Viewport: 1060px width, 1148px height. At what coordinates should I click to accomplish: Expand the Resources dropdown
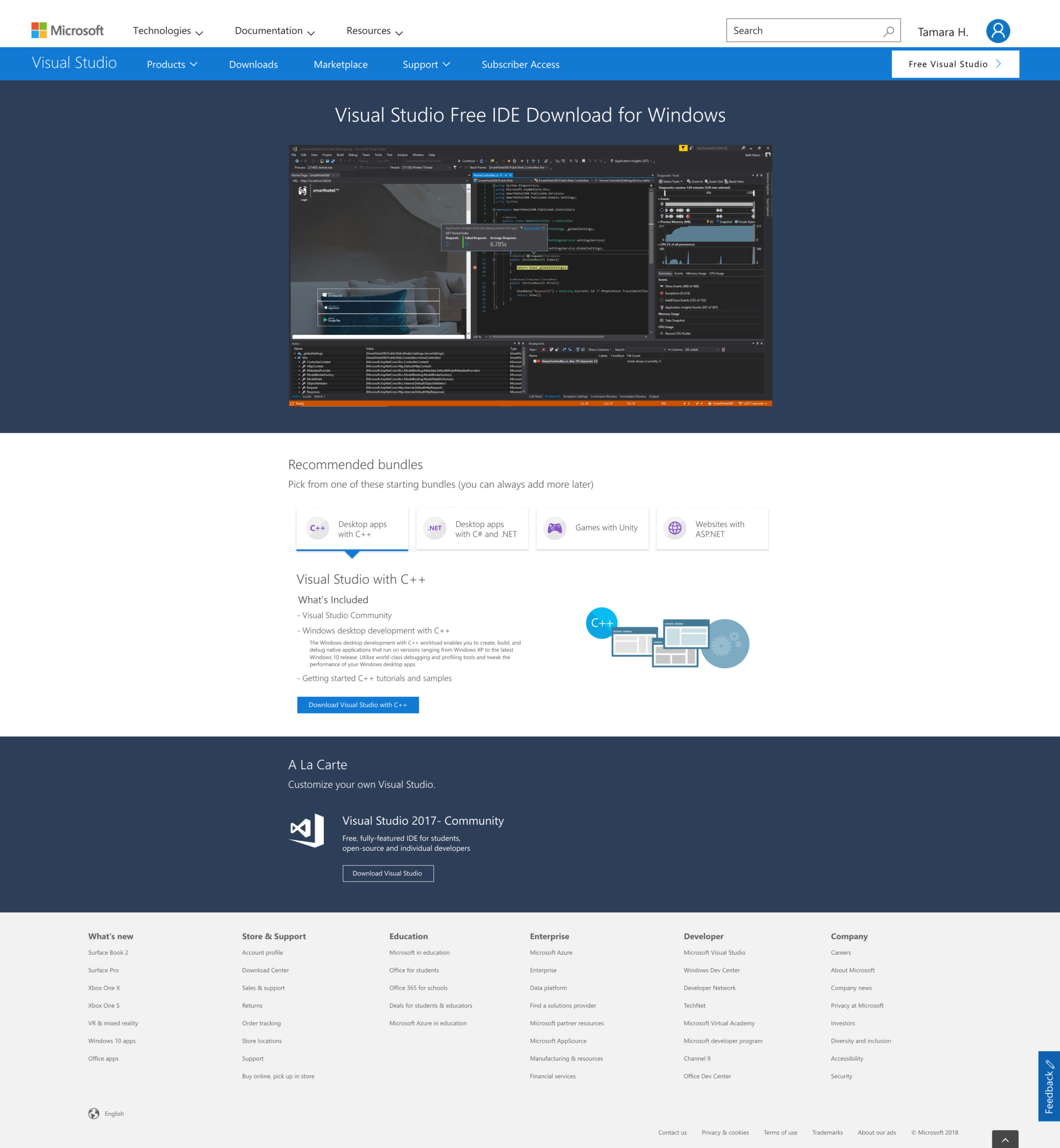pyautogui.click(x=375, y=31)
